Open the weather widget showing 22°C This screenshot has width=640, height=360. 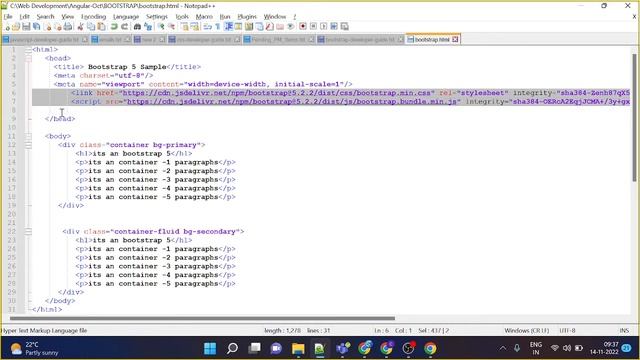[34, 349]
